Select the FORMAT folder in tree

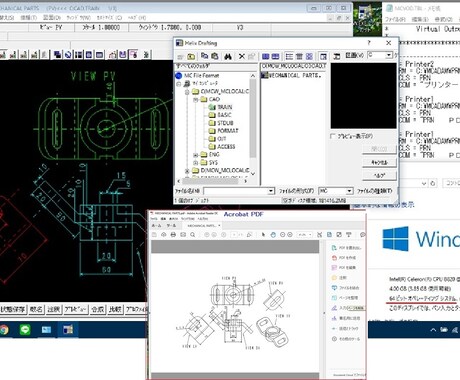click(228, 131)
